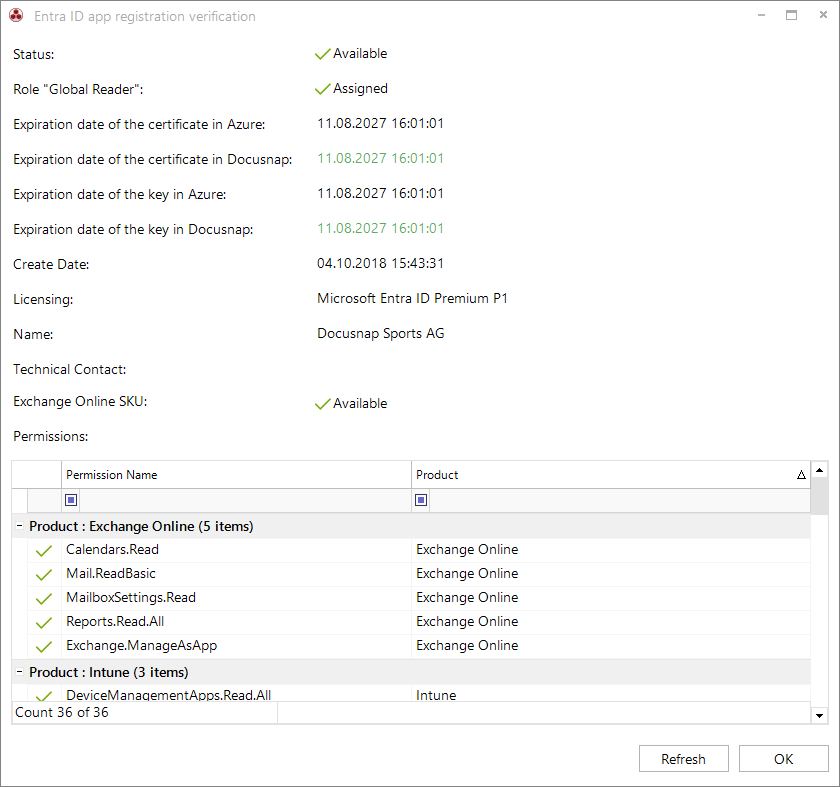The image size is (840, 787).
Task: Click the certificate expiration date in Docusnap value
Action: click(380, 159)
